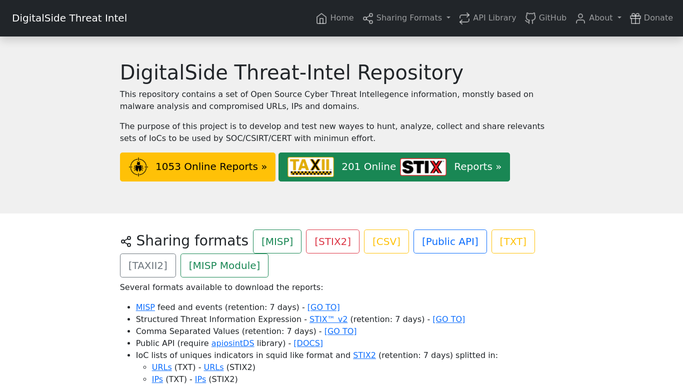Click the bug target icon on yellow button
The width and height of the screenshot is (683, 384).
coord(138,167)
